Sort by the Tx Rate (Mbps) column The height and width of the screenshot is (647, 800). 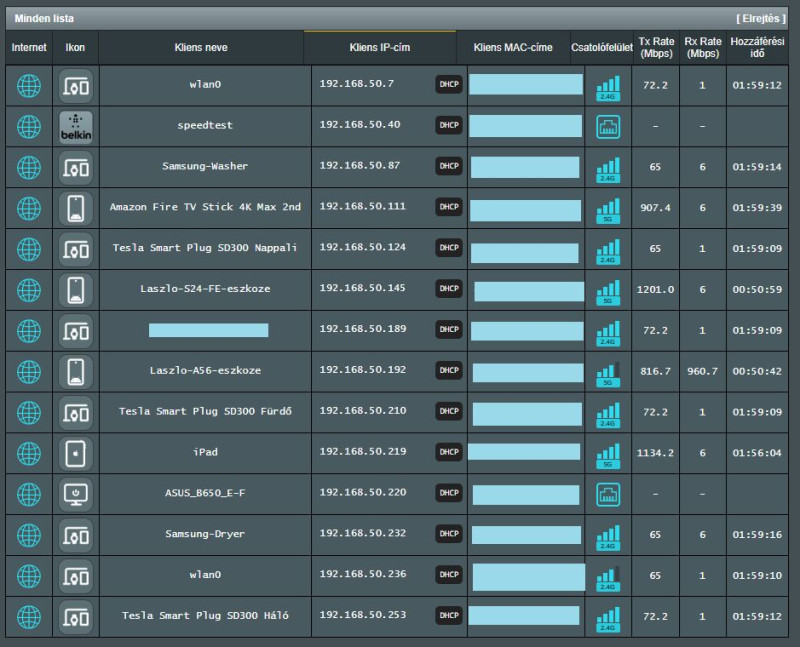pos(655,47)
